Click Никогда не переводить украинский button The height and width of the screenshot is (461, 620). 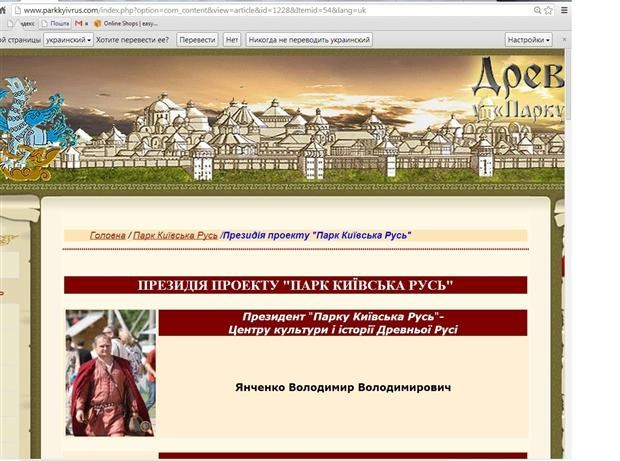(310, 40)
